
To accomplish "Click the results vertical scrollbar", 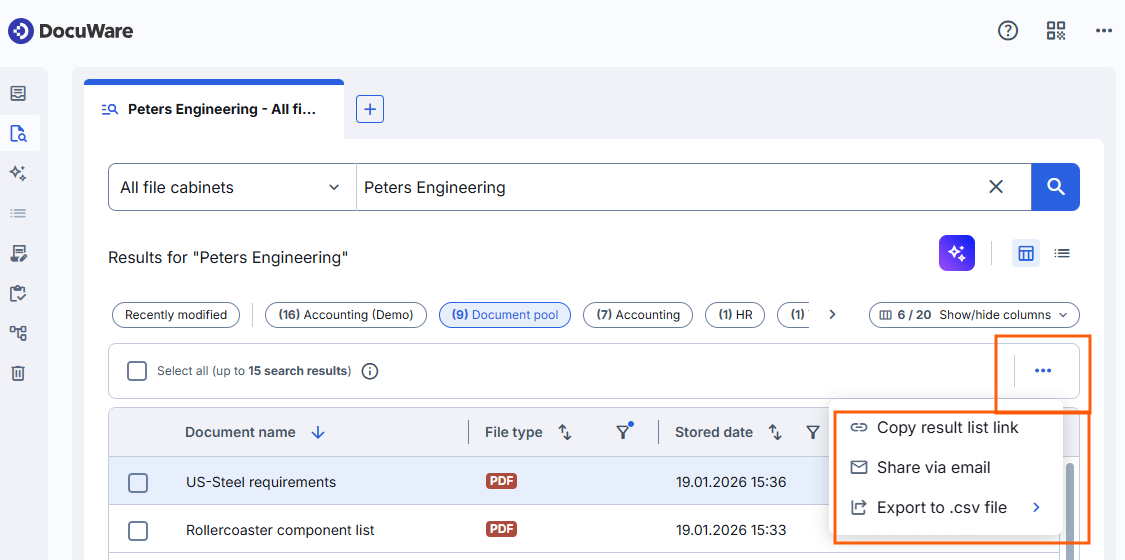I will (1070, 511).
